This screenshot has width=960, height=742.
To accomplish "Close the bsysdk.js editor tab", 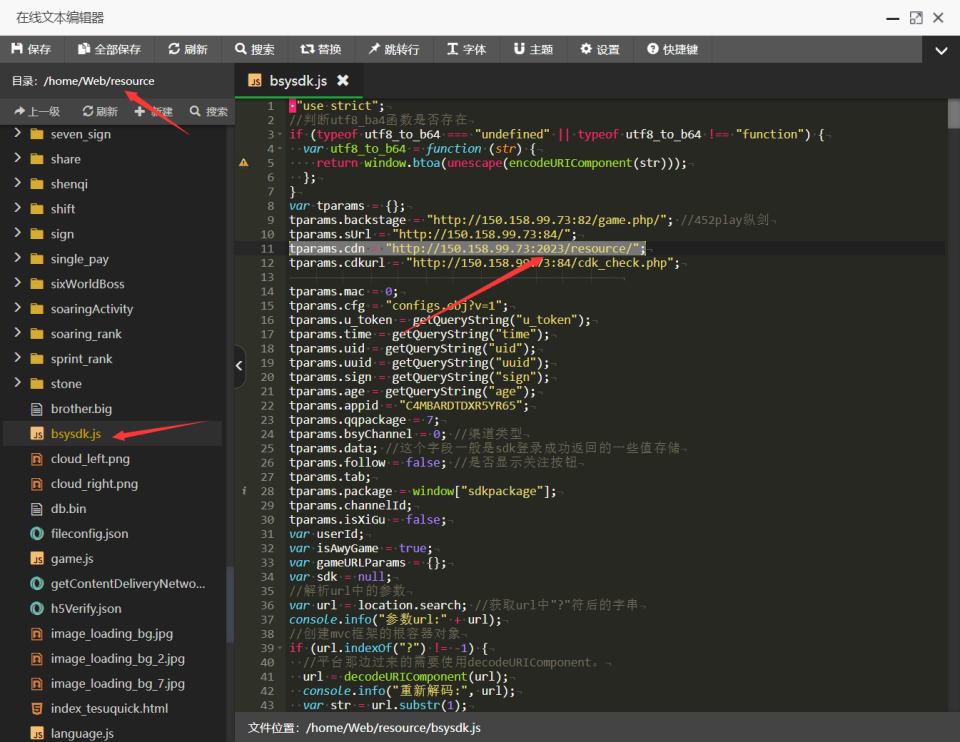I will pyautogui.click(x=343, y=80).
